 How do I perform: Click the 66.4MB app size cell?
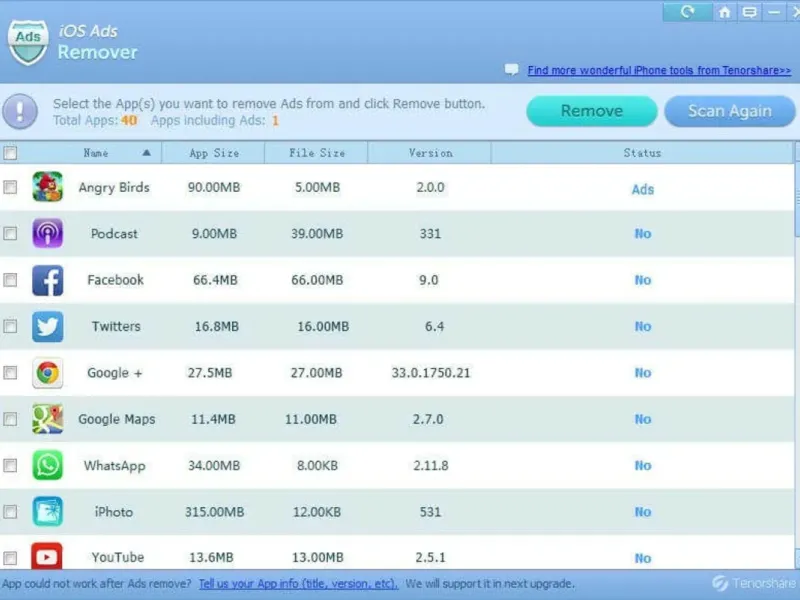click(215, 280)
